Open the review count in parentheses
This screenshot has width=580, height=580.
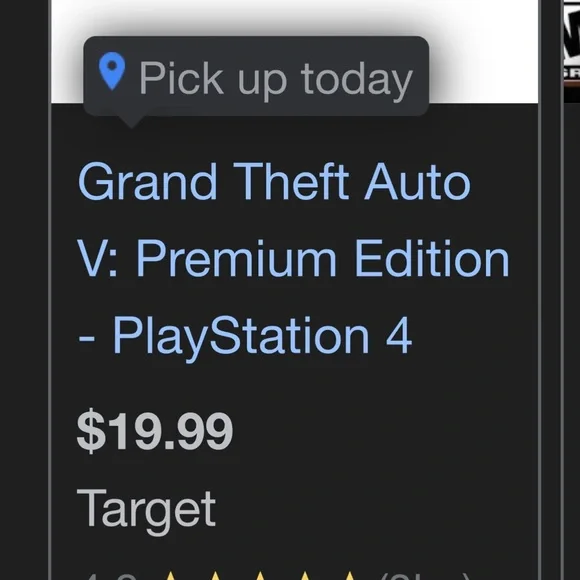pyautogui.click(x=425, y=576)
